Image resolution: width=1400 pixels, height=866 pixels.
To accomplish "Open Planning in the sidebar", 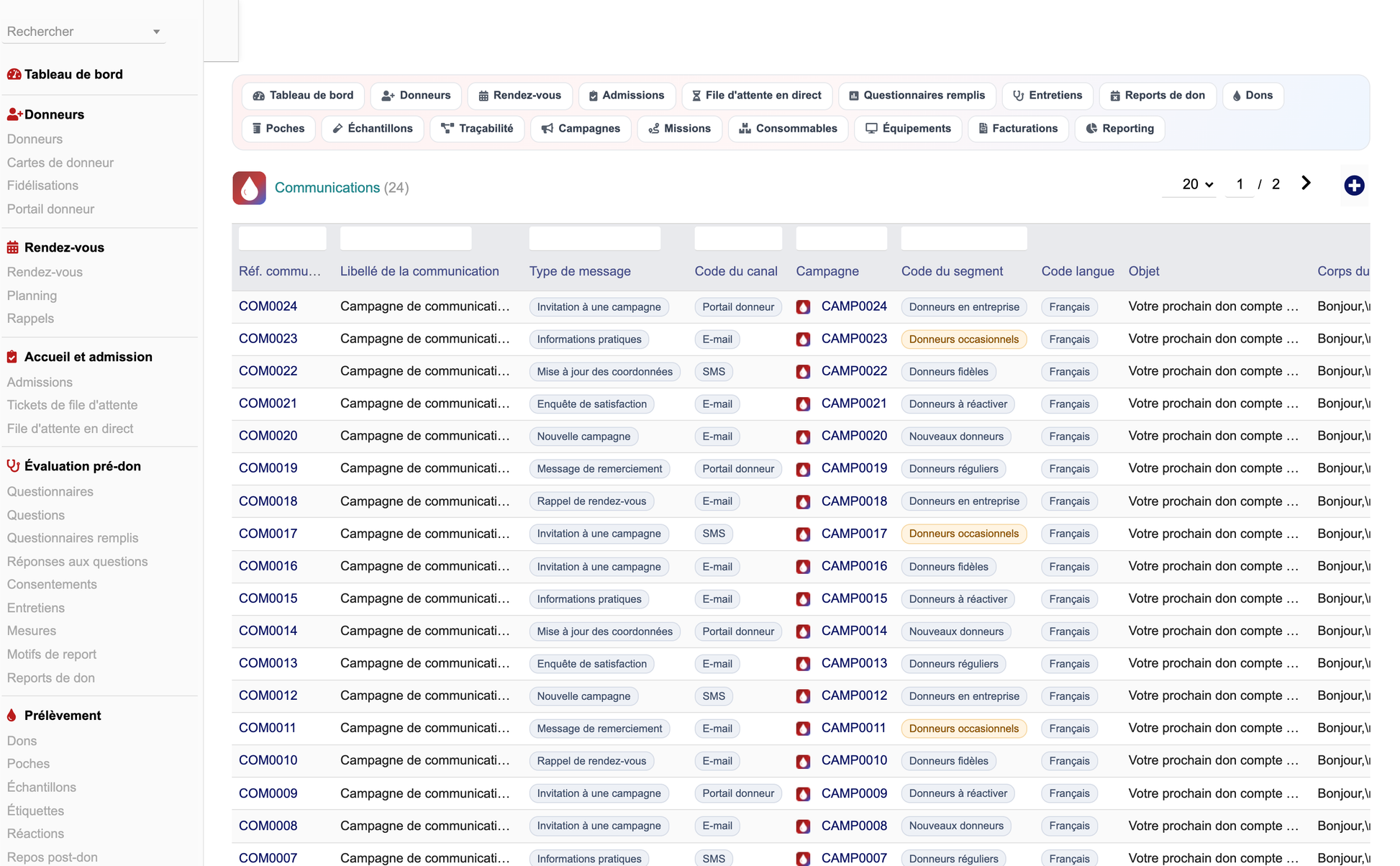I will tap(32, 296).
